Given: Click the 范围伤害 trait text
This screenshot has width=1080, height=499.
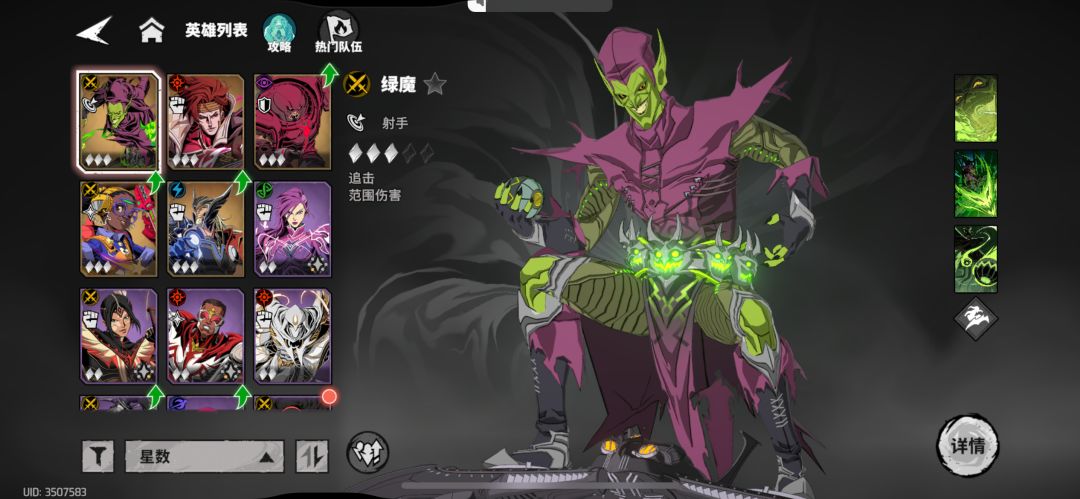Looking at the screenshot, I should (375, 195).
